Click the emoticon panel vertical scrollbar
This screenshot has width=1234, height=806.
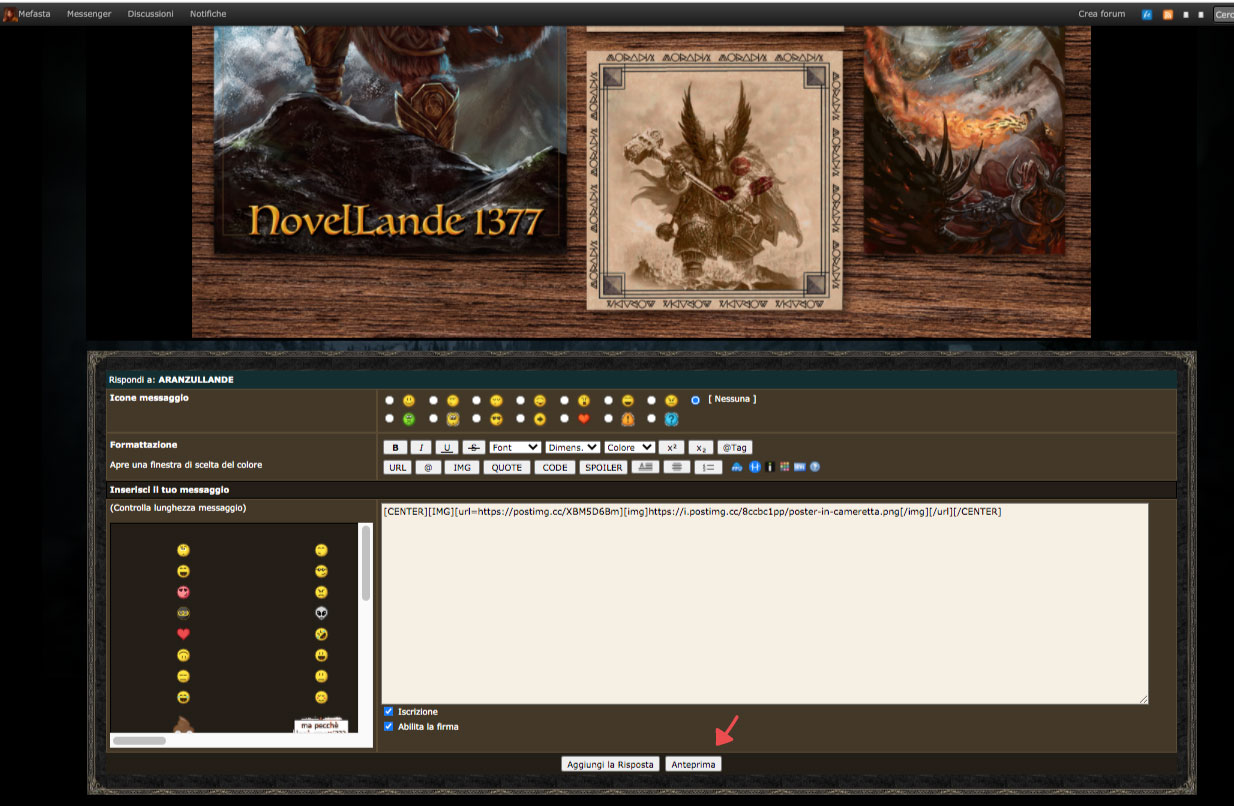point(366,563)
